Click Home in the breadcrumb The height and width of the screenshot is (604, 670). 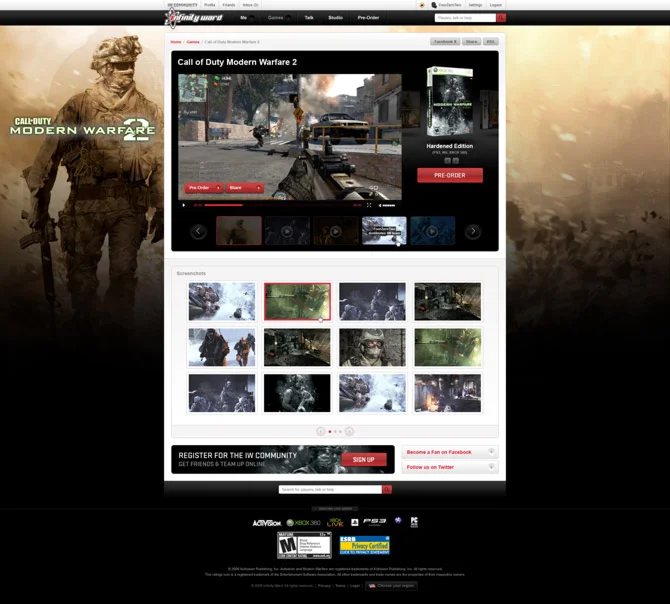click(x=176, y=42)
